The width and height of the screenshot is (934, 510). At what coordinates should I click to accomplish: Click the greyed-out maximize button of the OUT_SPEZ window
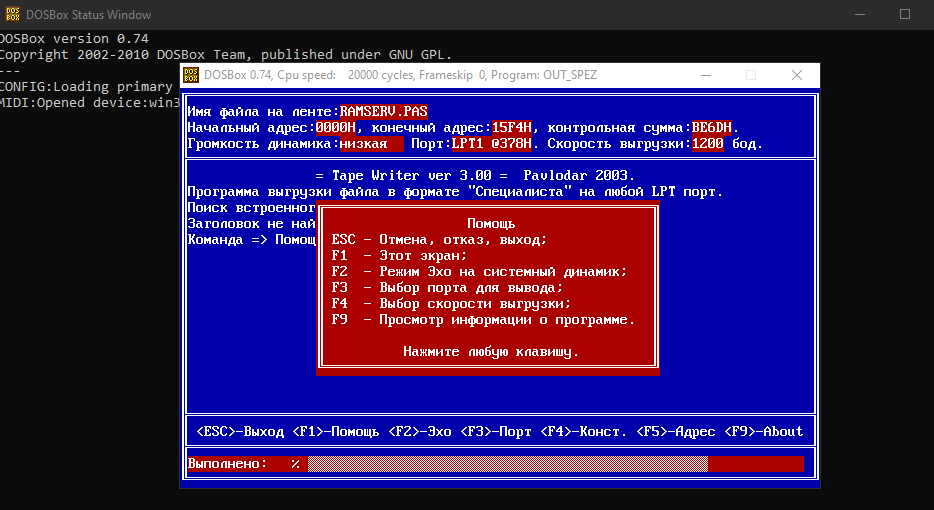click(x=751, y=75)
